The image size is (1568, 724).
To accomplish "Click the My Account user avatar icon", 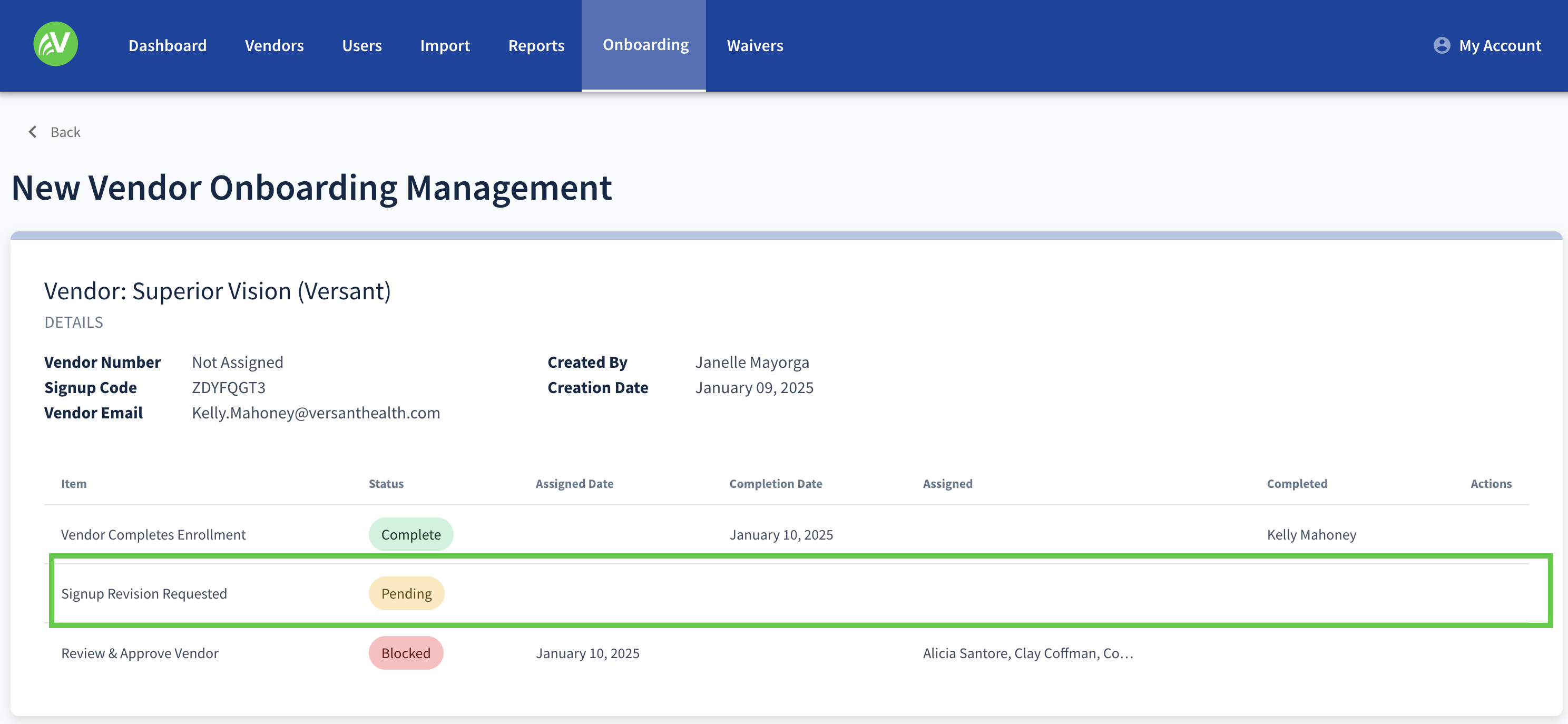I will click(1442, 46).
